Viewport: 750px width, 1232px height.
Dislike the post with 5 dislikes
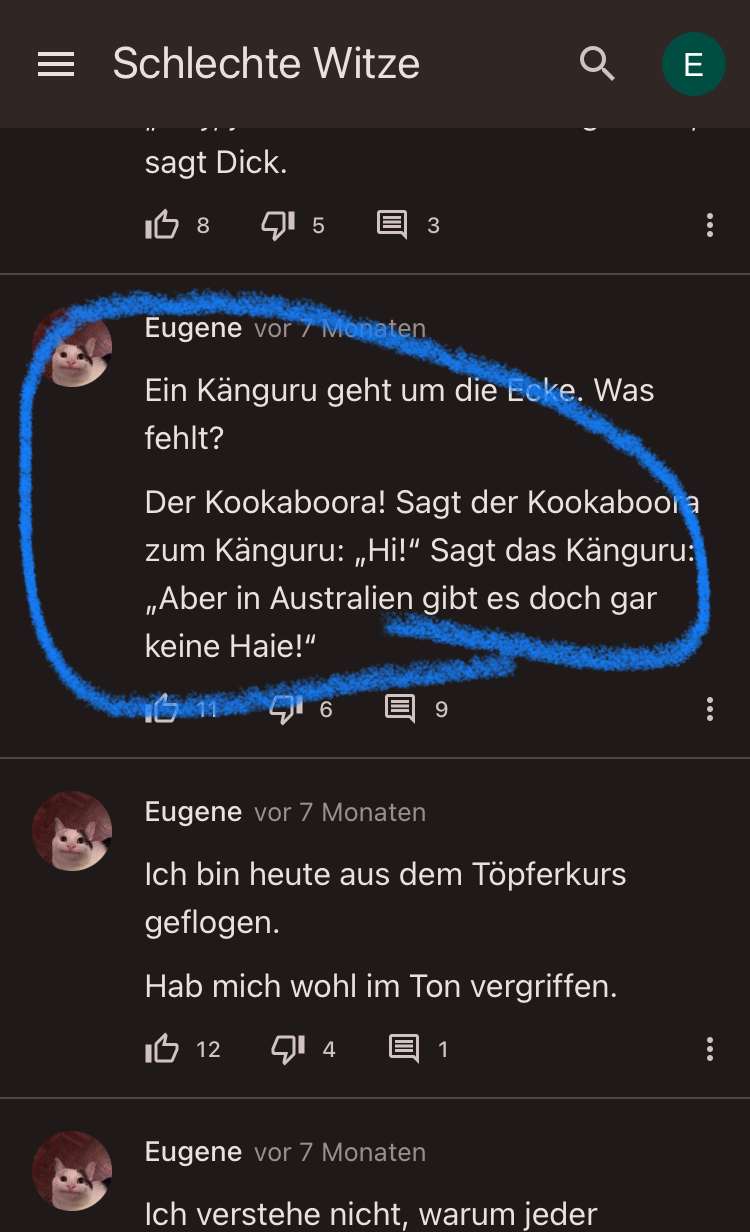(278, 225)
